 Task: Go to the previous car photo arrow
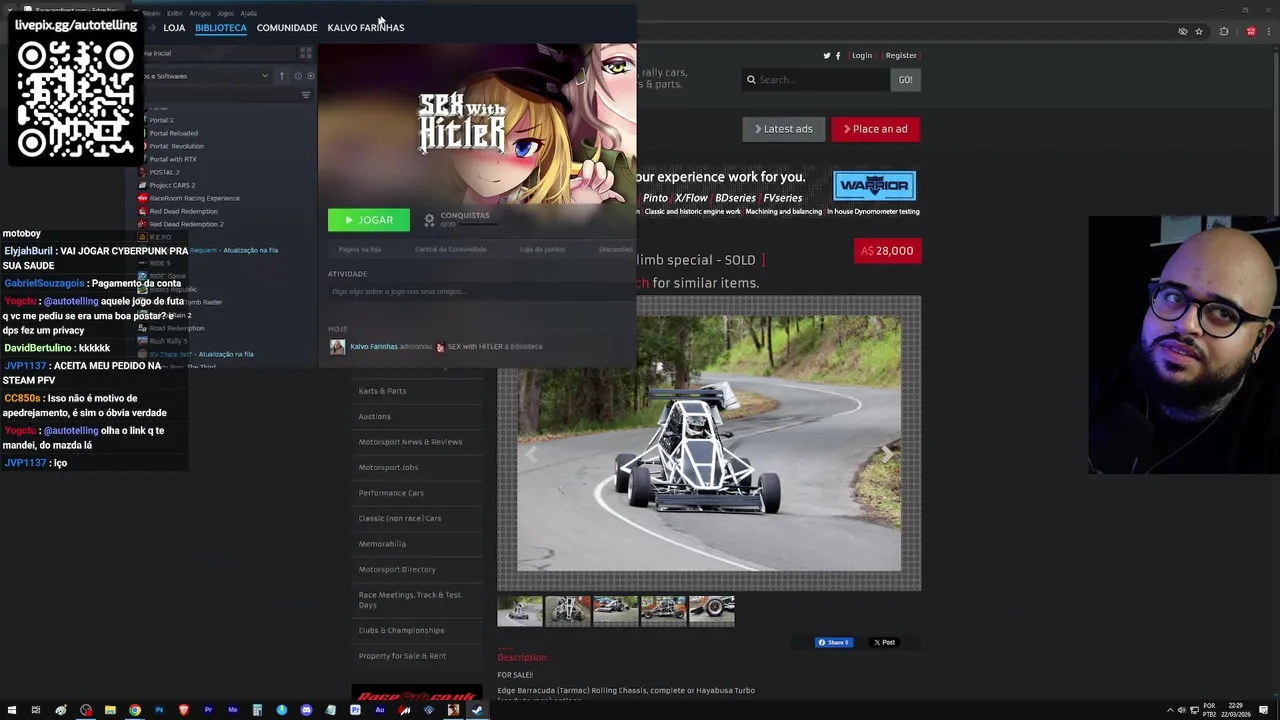click(x=531, y=455)
